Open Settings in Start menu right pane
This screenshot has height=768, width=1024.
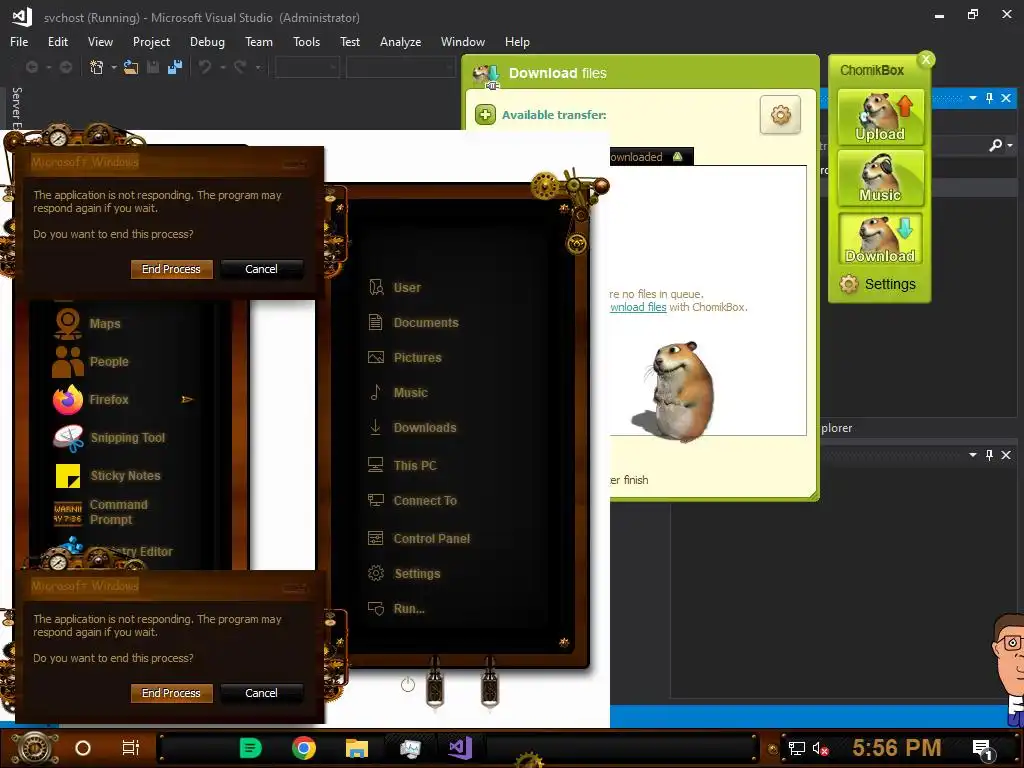pyautogui.click(x=404, y=574)
